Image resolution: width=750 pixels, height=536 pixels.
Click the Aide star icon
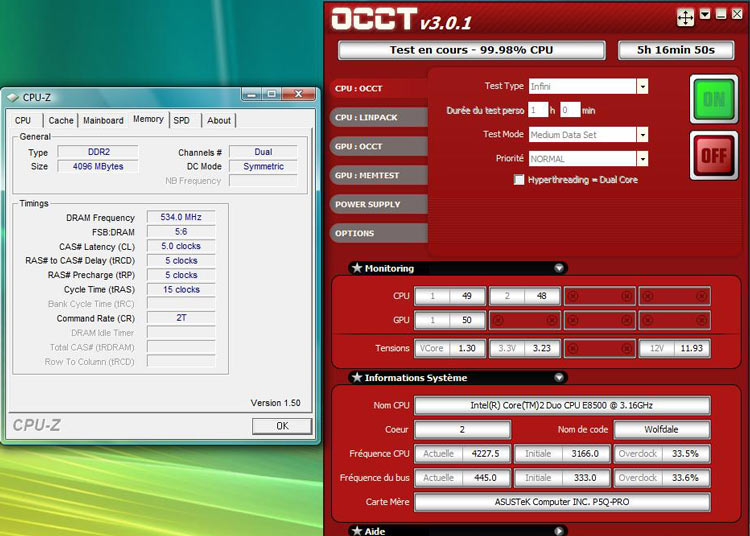(357, 530)
